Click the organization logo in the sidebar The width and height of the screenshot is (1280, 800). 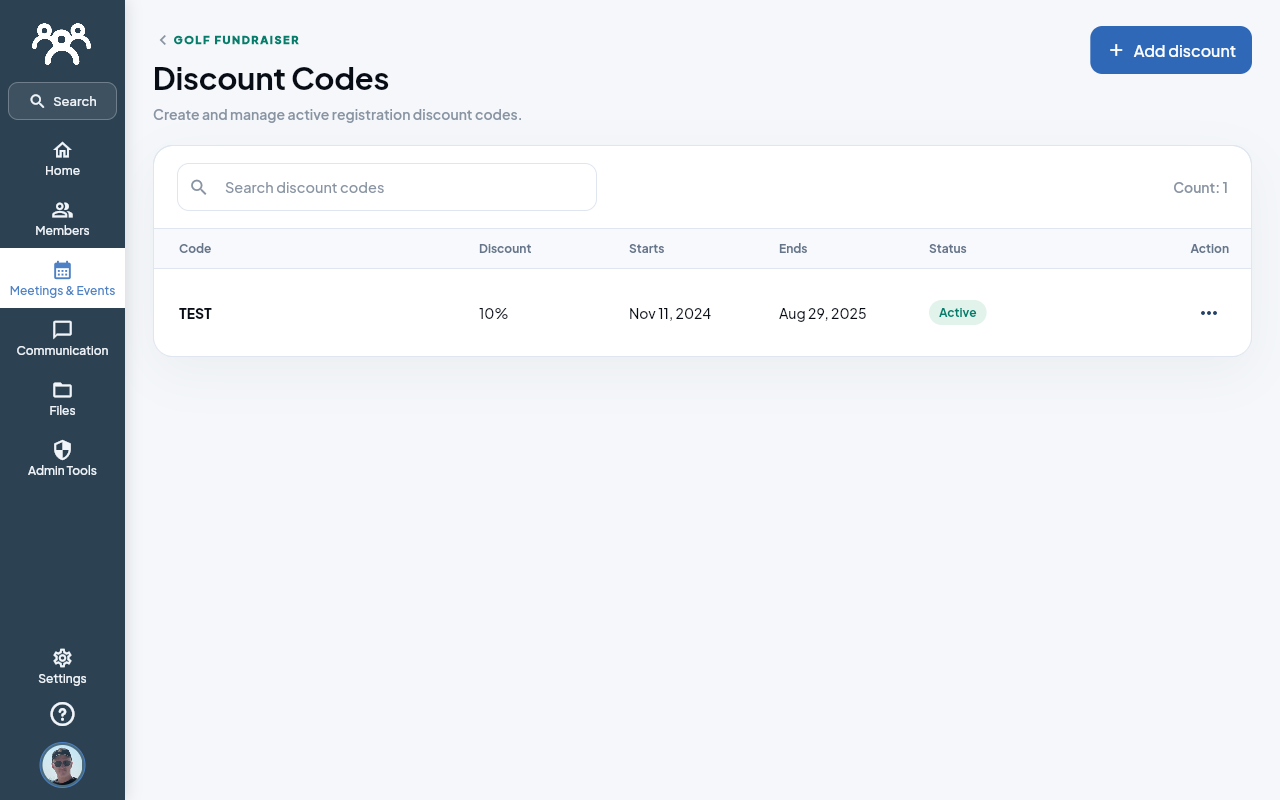[x=62, y=43]
